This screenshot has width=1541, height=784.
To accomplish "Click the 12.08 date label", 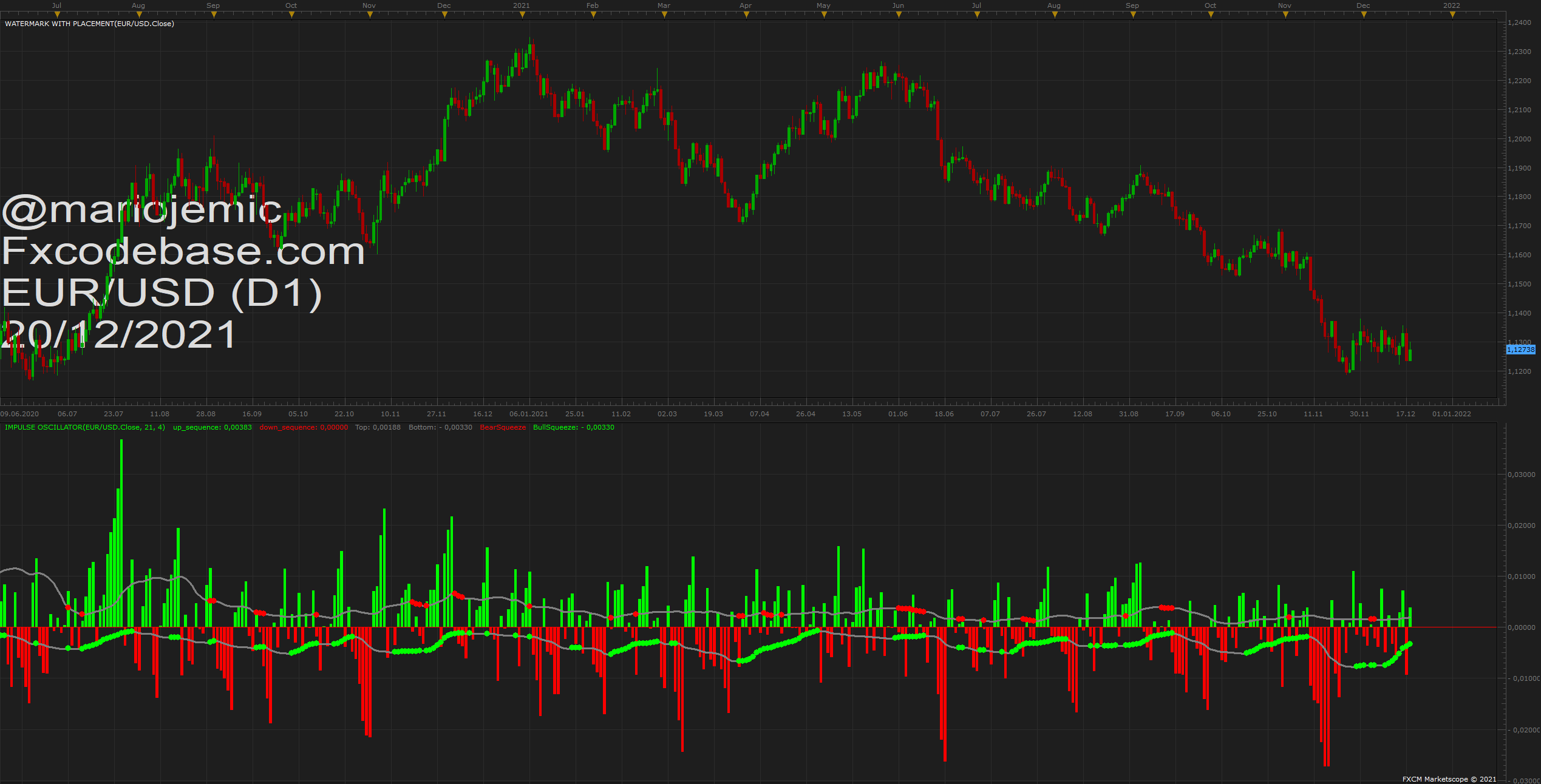I will (1083, 414).
